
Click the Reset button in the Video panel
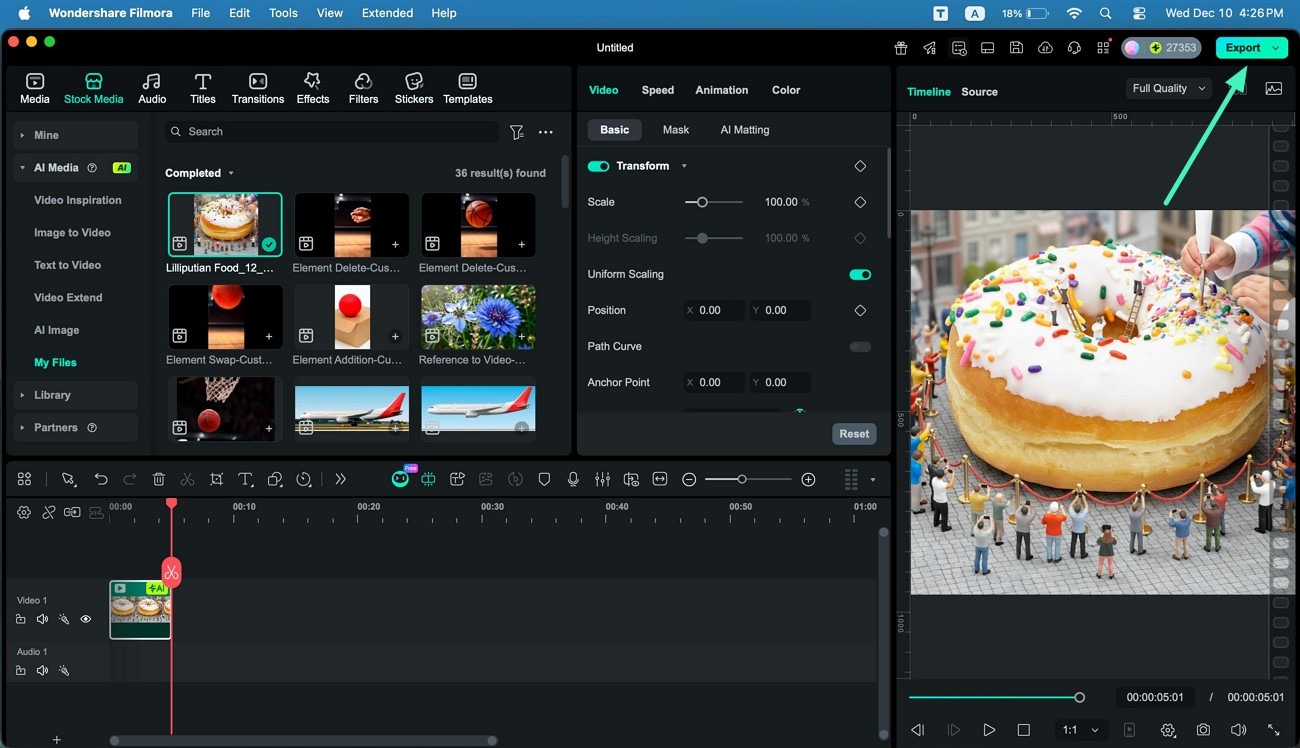tap(853, 433)
